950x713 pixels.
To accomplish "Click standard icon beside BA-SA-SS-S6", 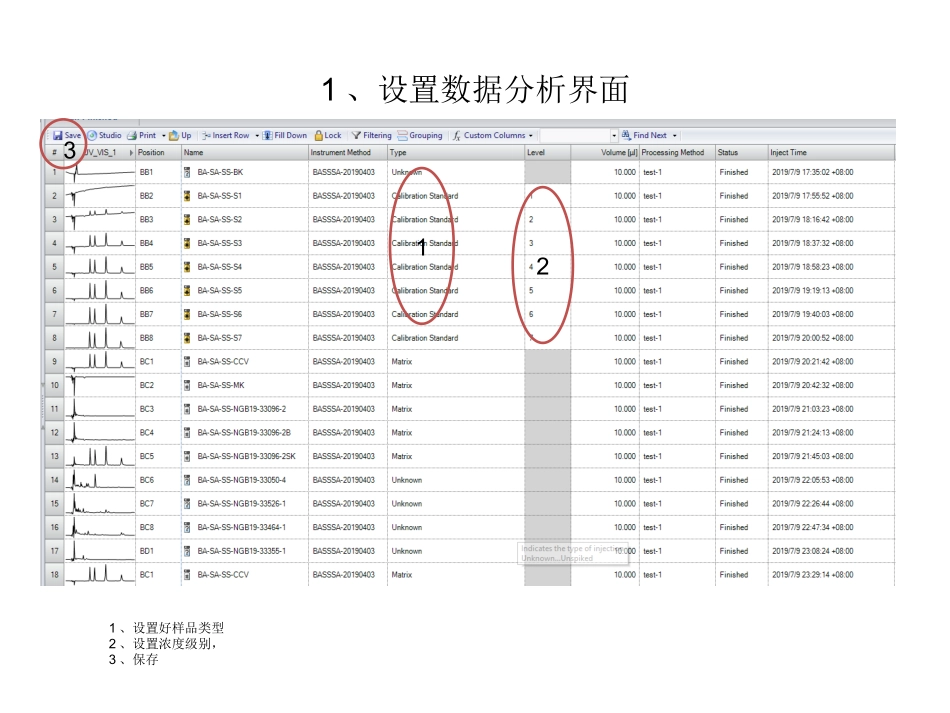I will pos(187,314).
